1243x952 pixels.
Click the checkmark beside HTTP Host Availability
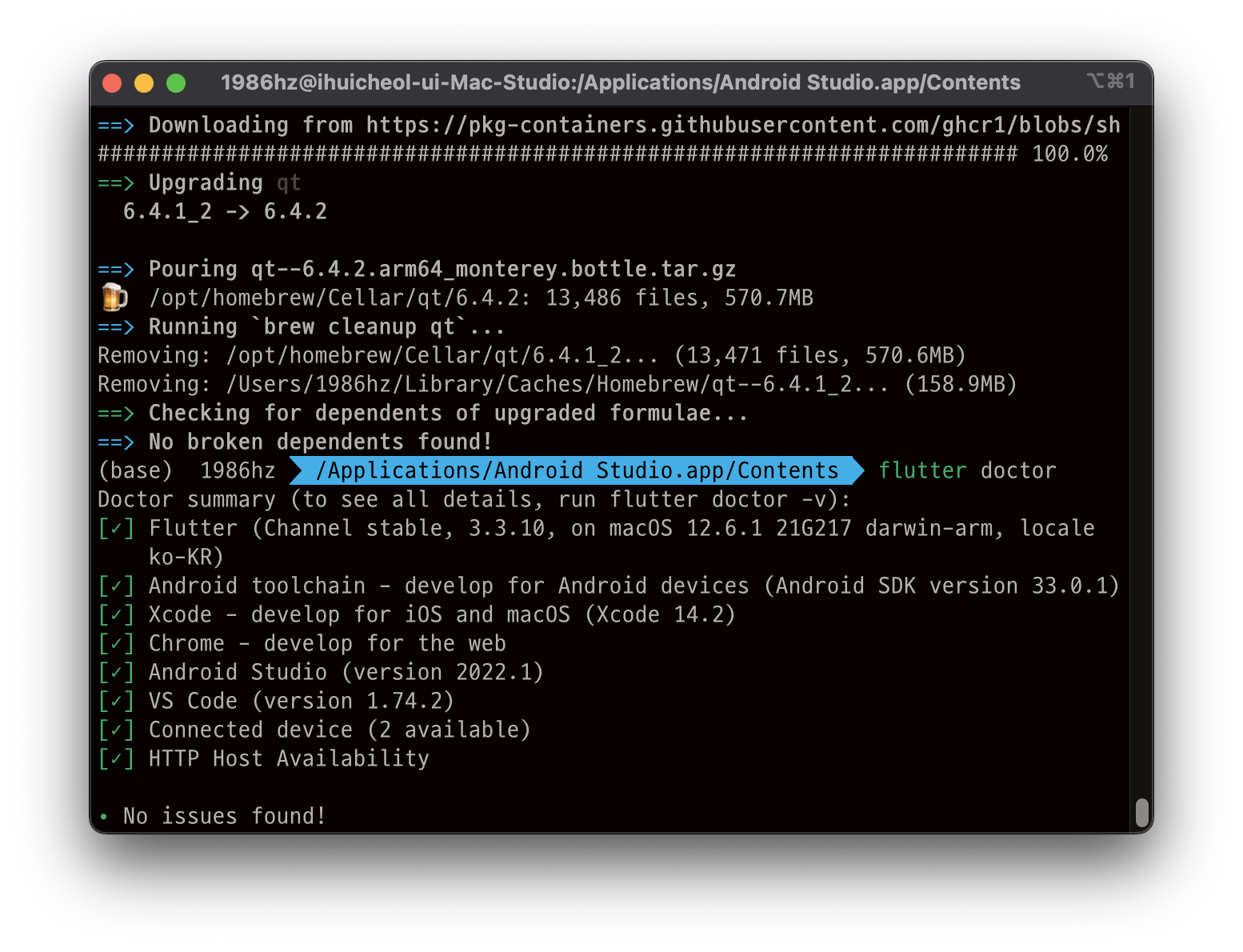pos(116,759)
